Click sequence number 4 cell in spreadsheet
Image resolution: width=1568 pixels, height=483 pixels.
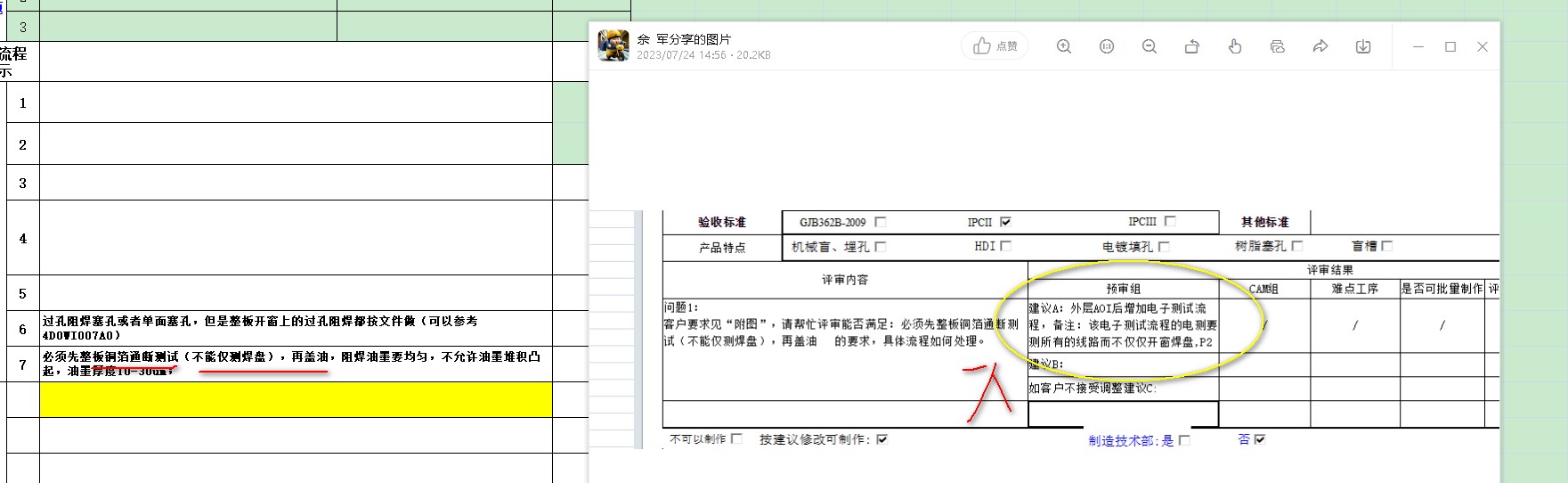23,238
